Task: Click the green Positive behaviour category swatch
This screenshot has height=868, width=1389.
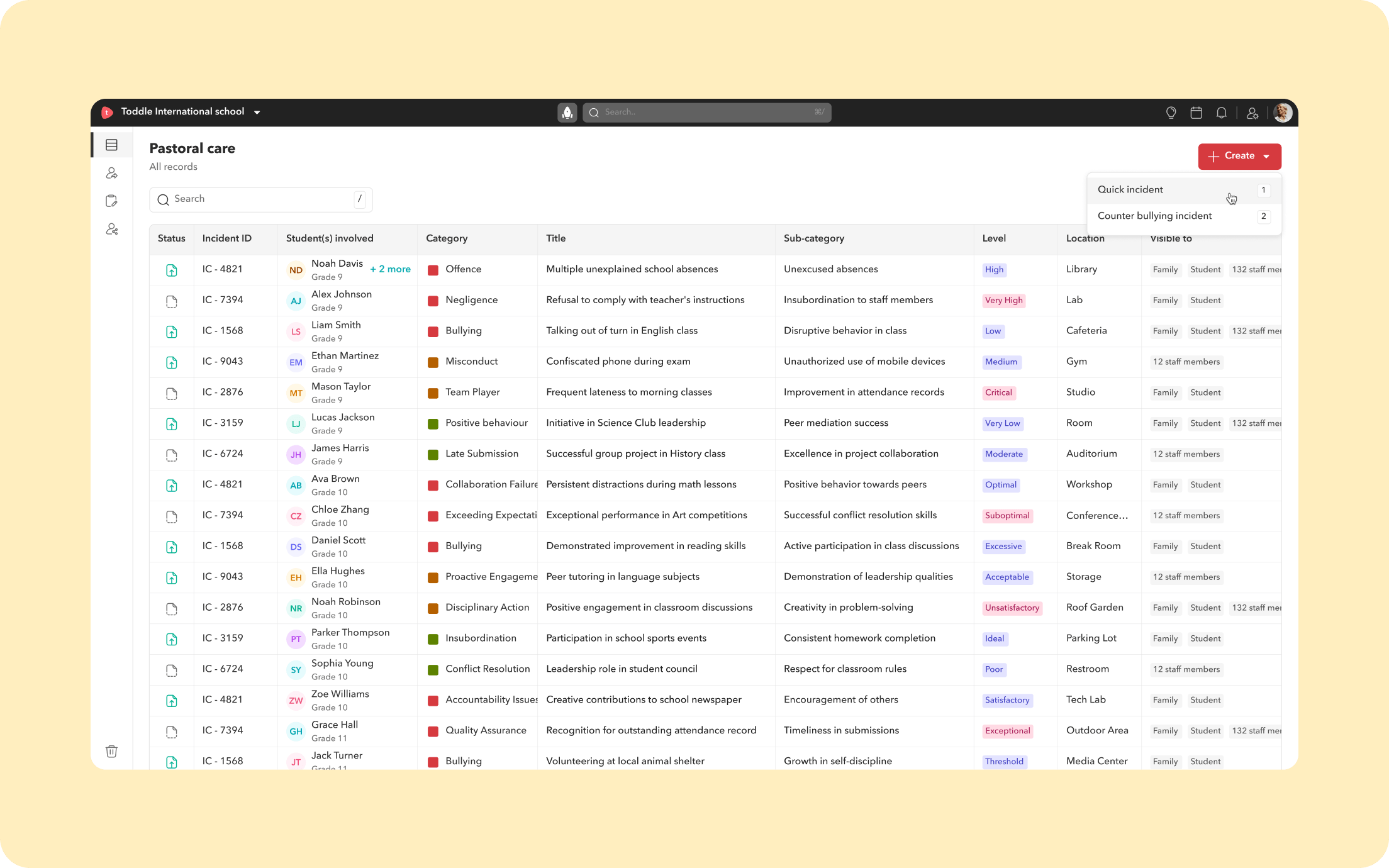Action: click(433, 424)
